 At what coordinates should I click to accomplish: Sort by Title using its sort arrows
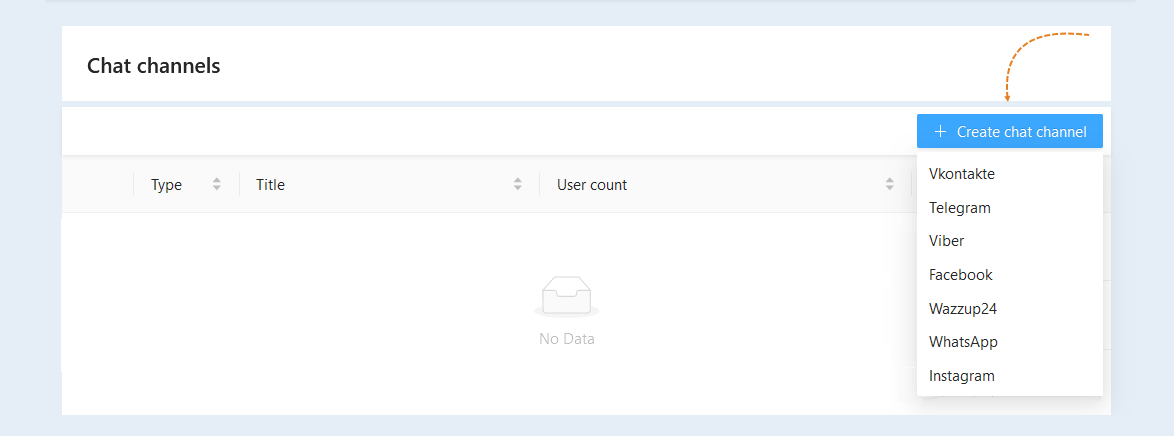pos(517,184)
